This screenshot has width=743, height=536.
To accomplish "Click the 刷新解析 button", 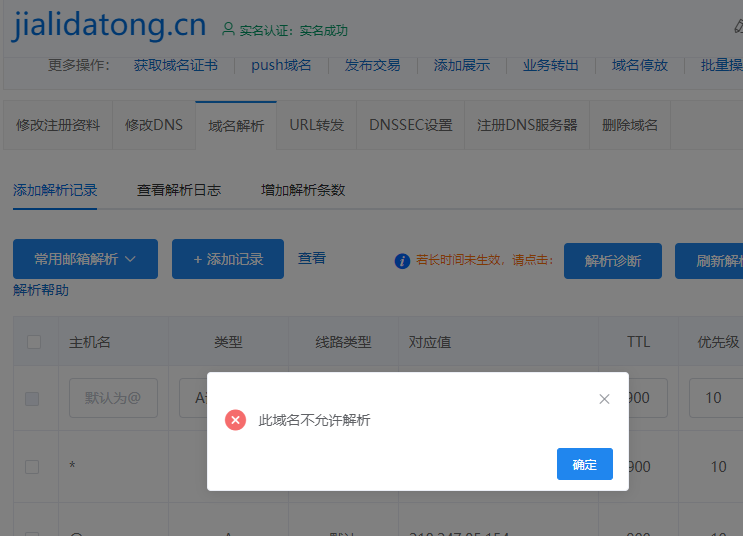I will pos(709,261).
